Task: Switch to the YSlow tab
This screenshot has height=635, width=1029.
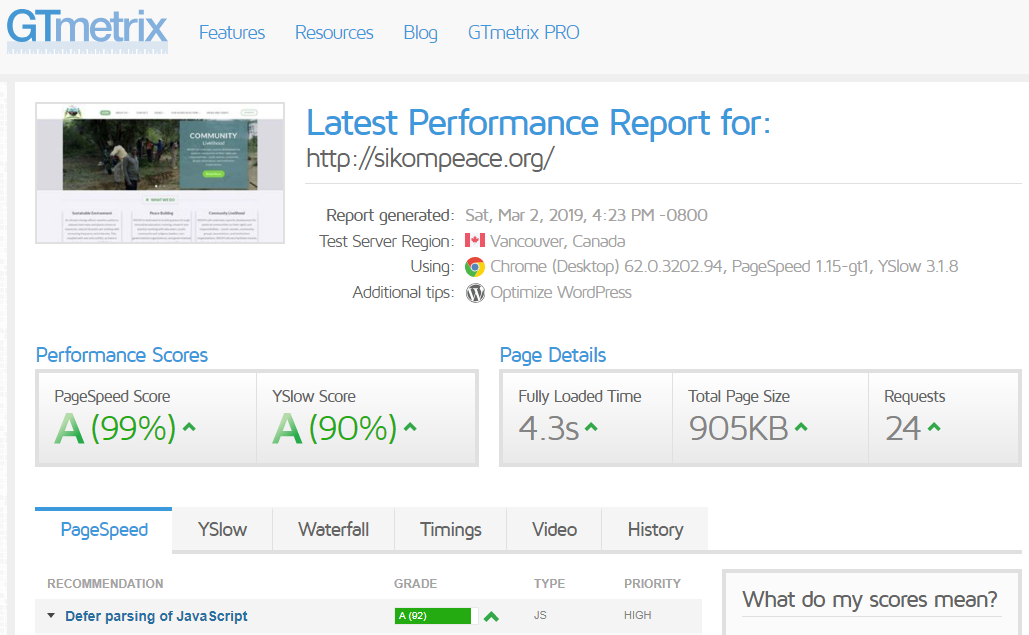Action: (222, 530)
